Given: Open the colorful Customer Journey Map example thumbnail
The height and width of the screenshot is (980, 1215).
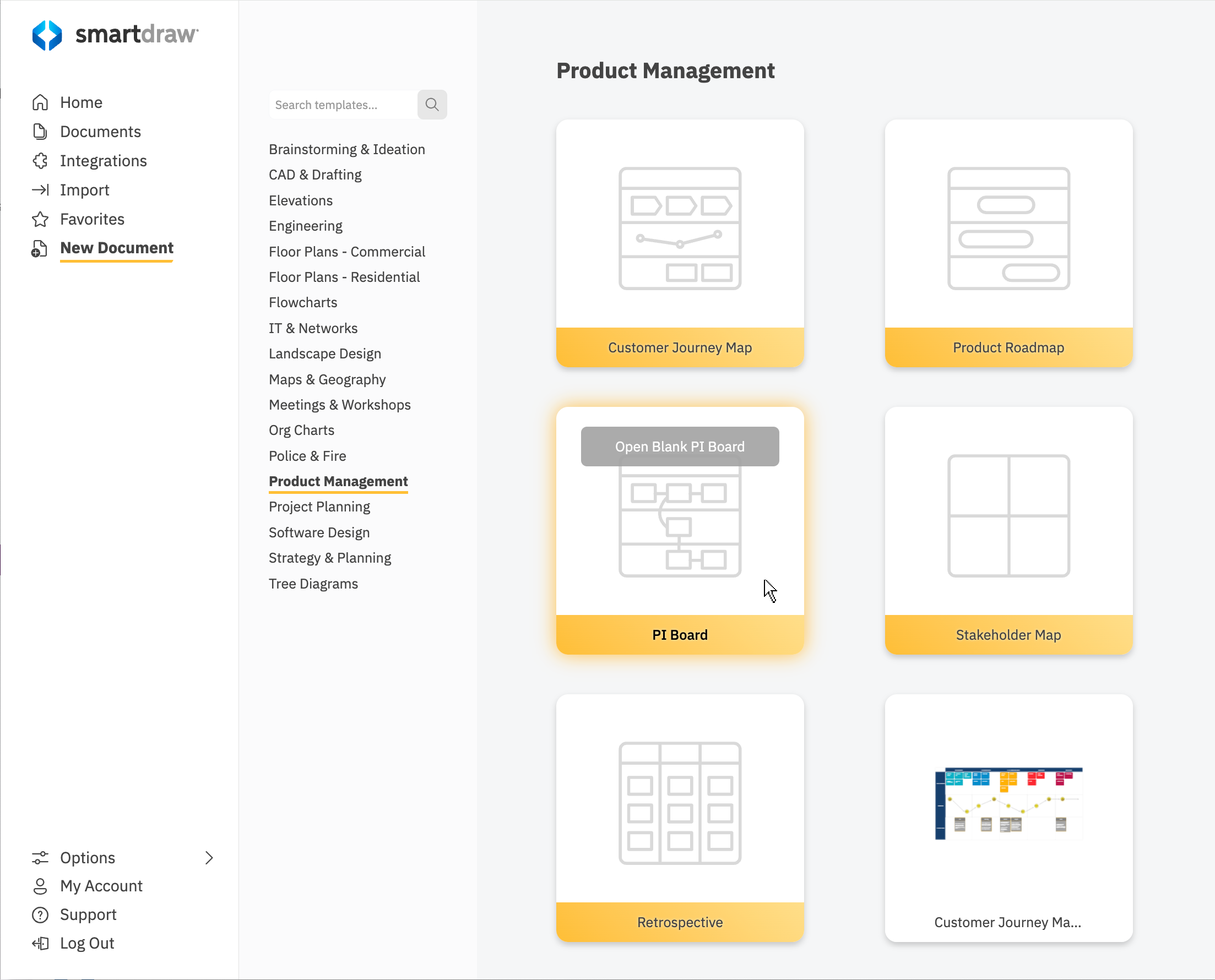Looking at the screenshot, I should [x=1008, y=804].
